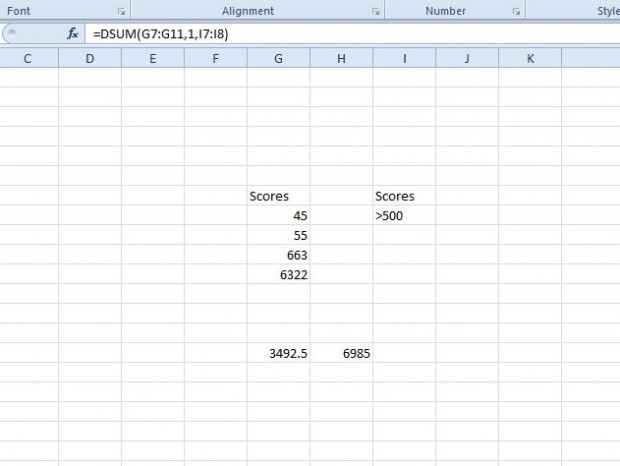Select the column G header
This screenshot has width=620, height=466.
click(x=278, y=59)
